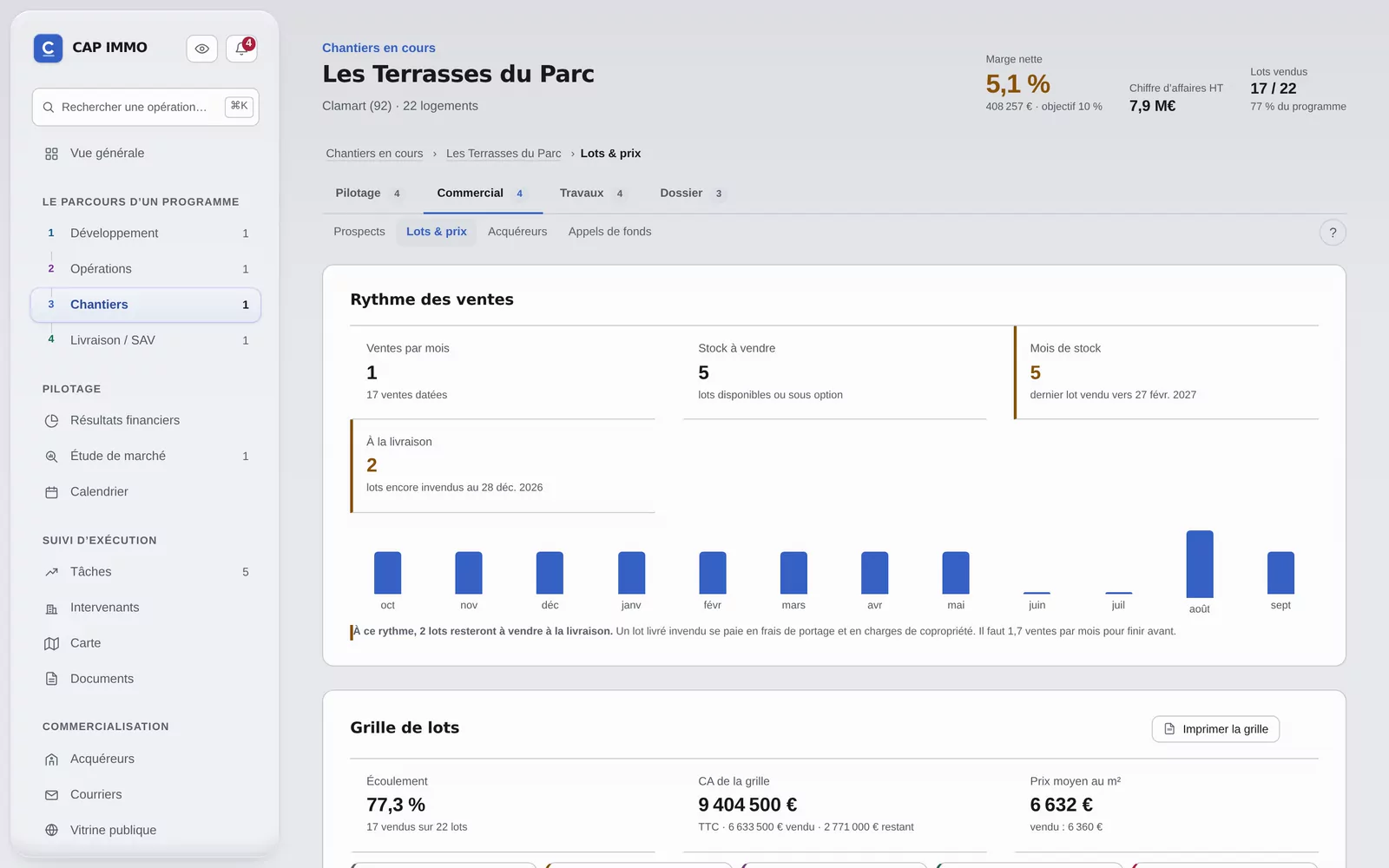
Task: Switch to the Commercial tab
Action: click(x=483, y=194)
